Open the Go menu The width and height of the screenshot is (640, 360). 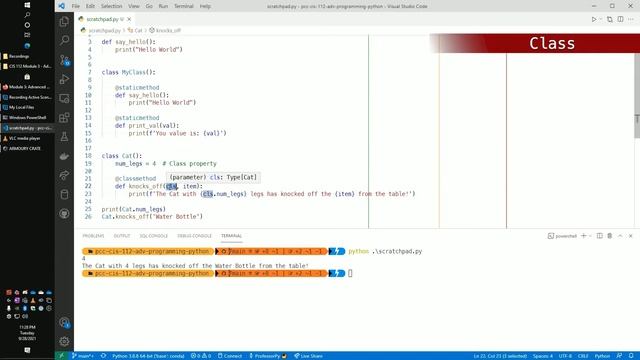(149, 6)
